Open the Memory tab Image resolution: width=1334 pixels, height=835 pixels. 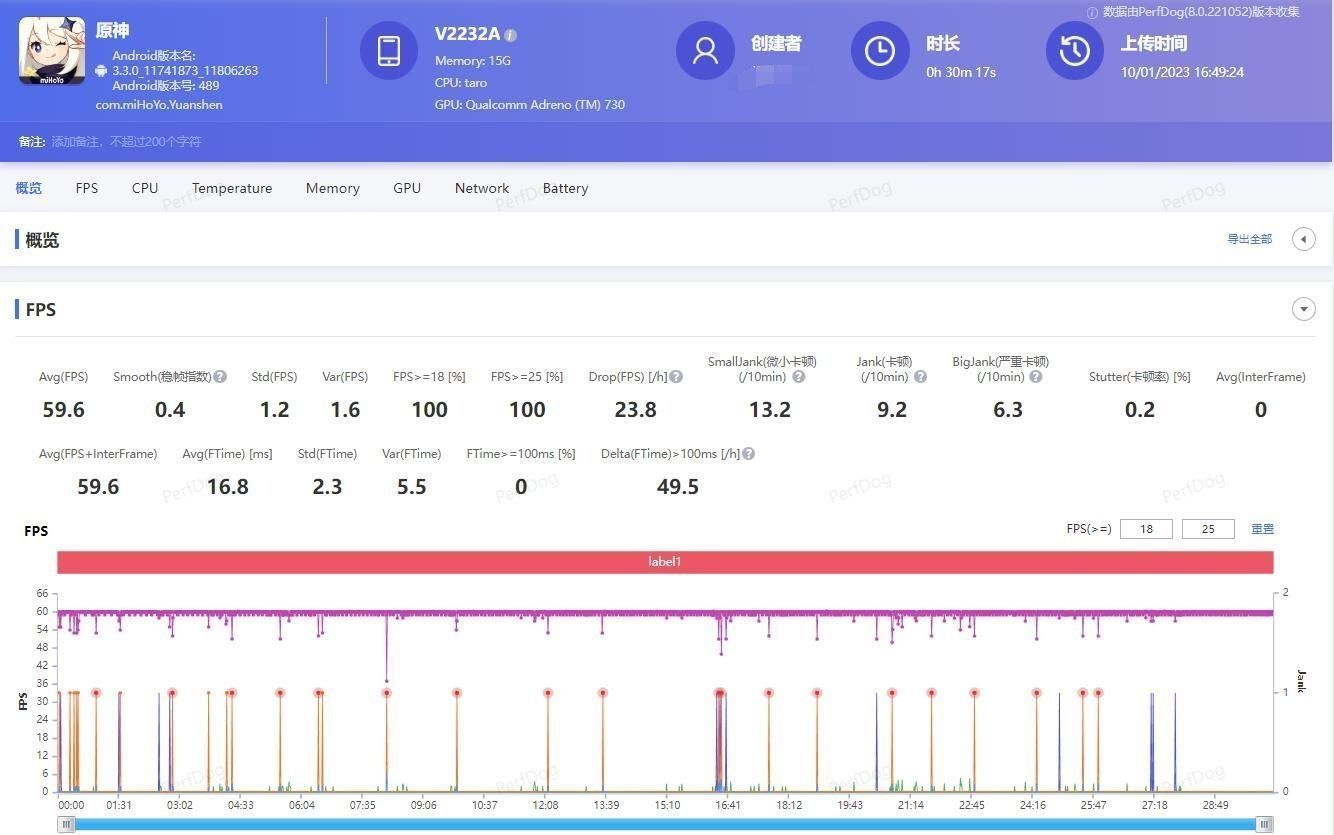(332, 188)
